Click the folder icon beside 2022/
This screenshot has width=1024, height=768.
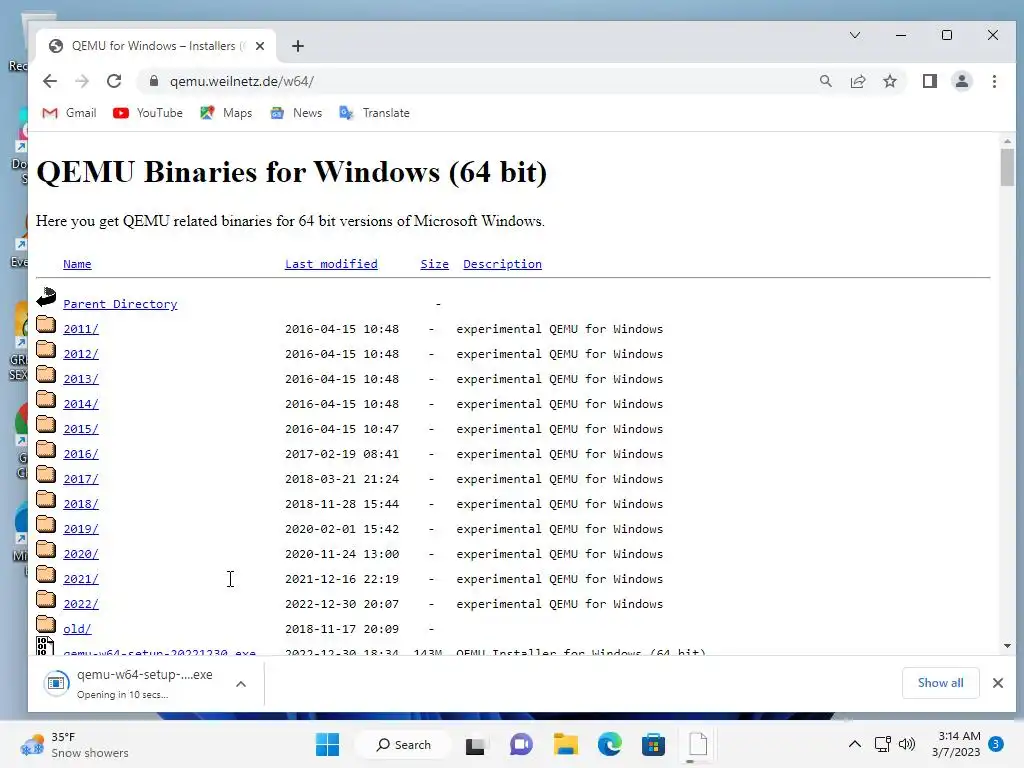coord(46,600)
